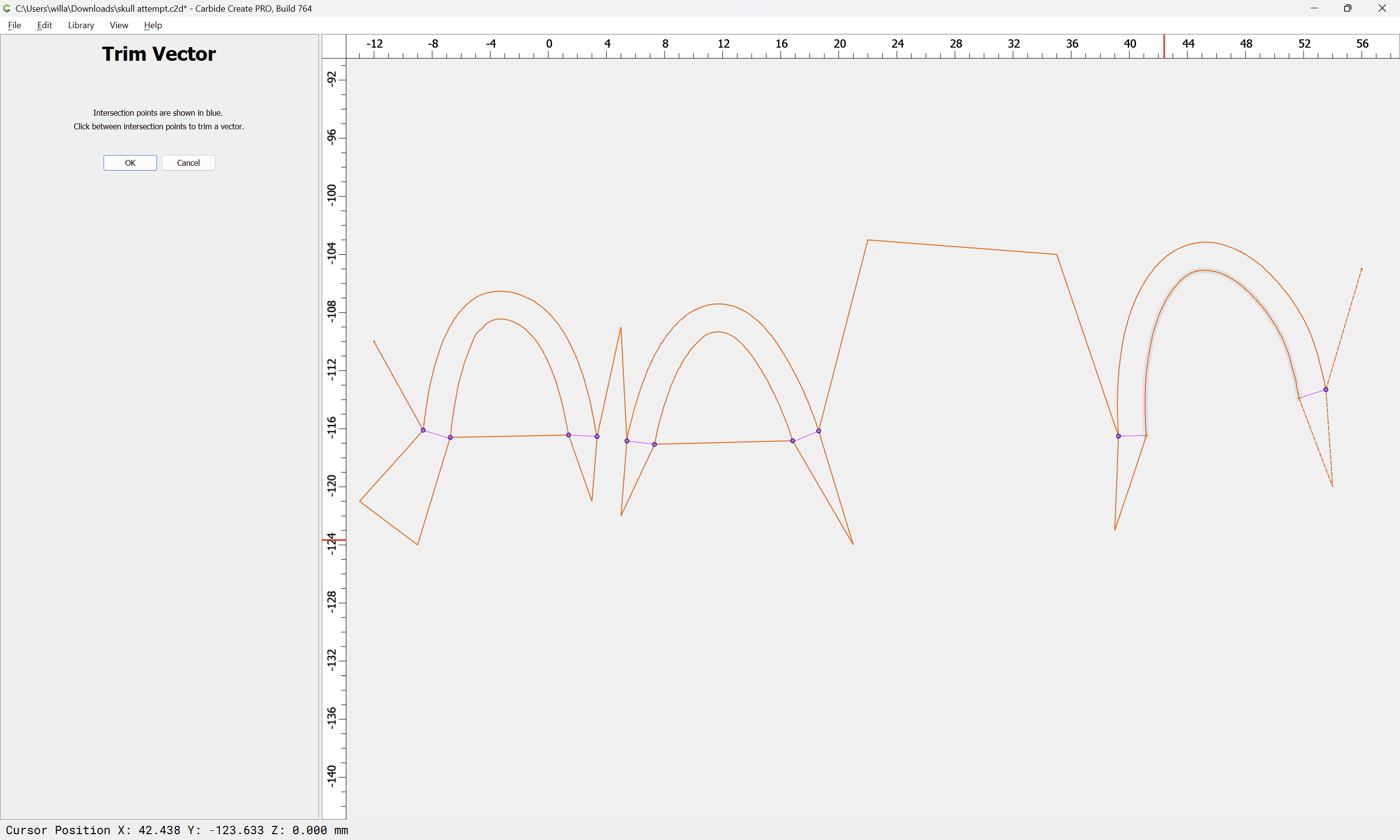Restore down the application window
This screenshot has height=840, width=1400.
pyautogui.click(x=1347, y=8)
